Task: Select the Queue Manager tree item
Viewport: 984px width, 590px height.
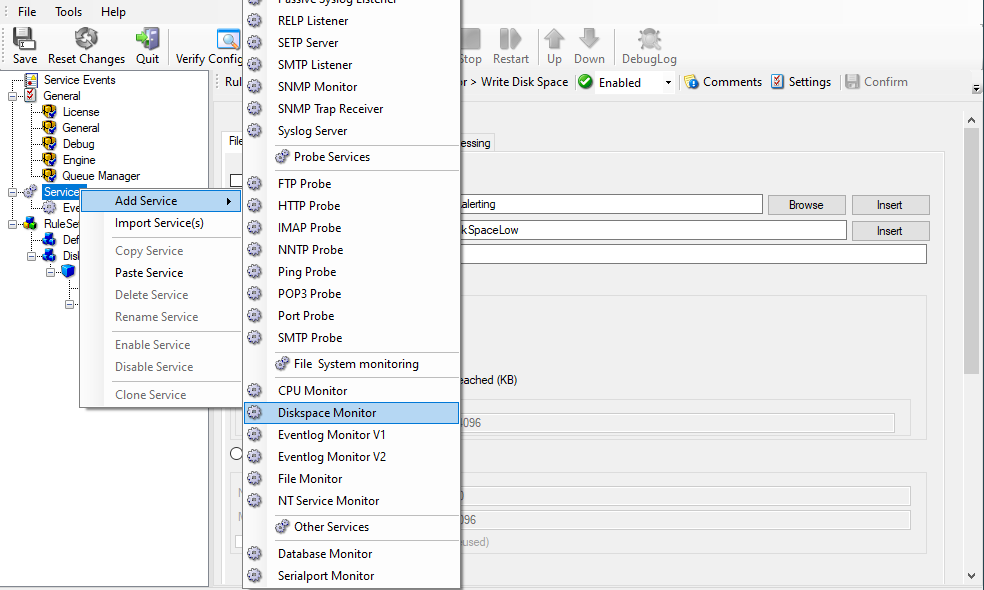Action: 100,176
